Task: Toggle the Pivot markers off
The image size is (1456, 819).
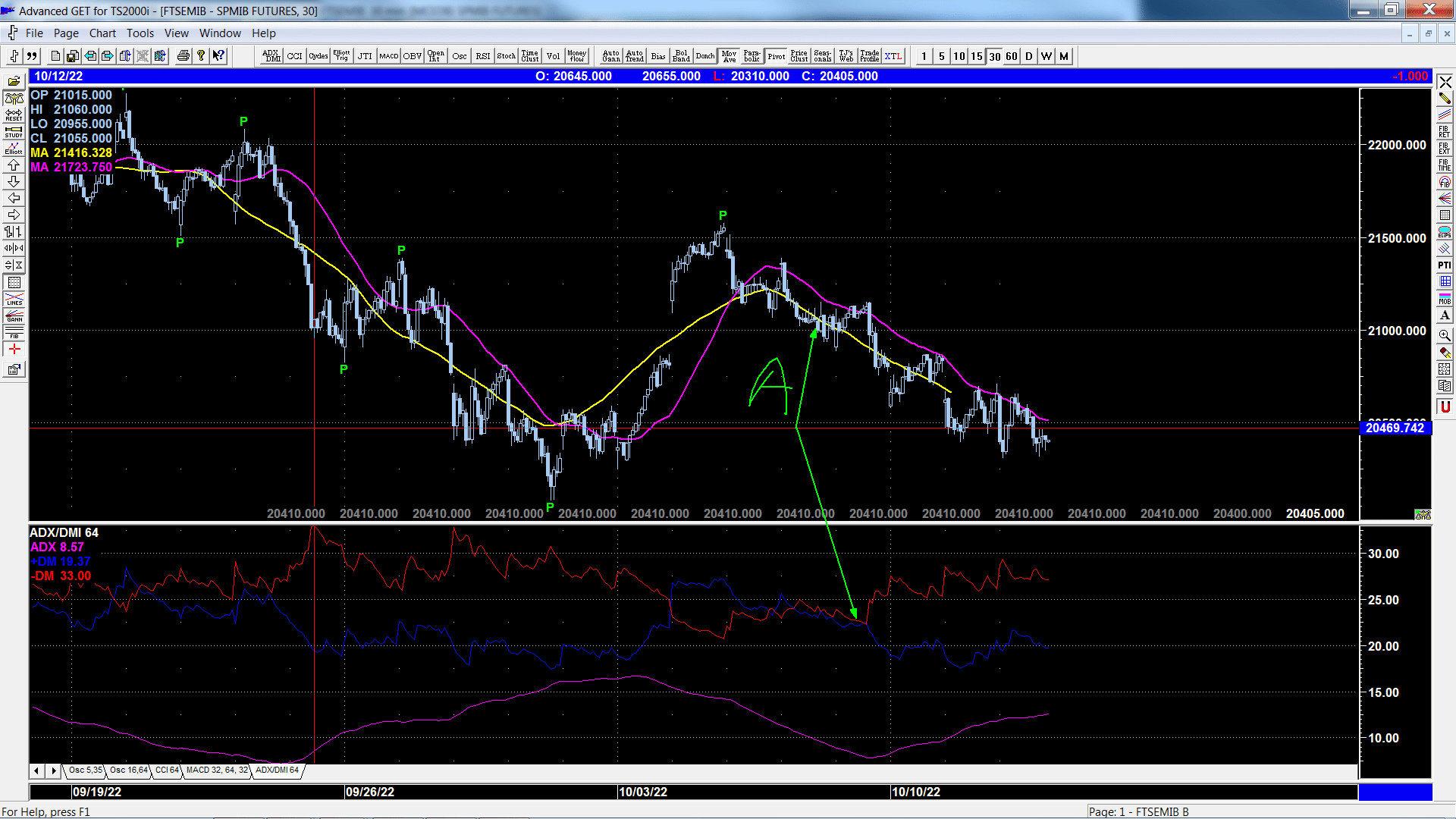Action: [x=776, y=56]
